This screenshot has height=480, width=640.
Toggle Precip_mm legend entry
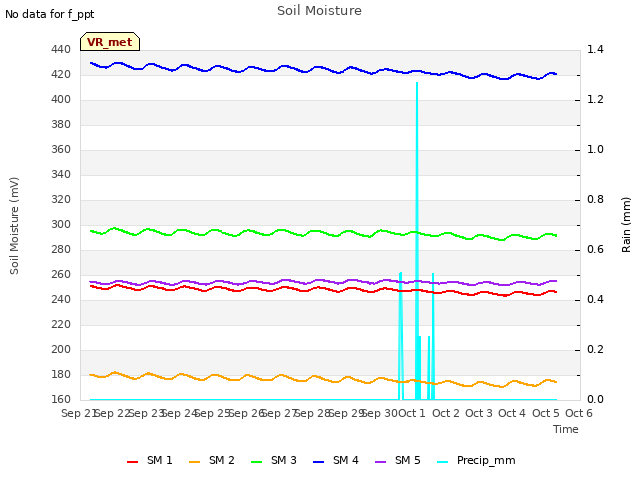click(476, 460)
